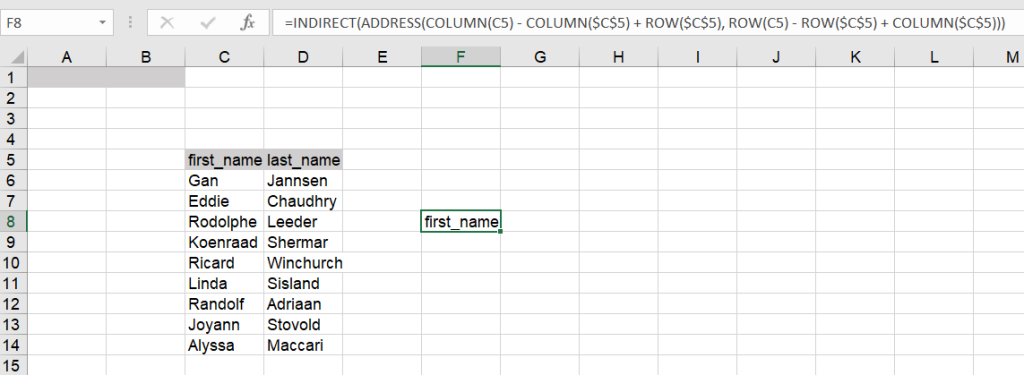The width and height of the screenshot is (1024, 375).
Task: Select column C header
Action: pyautogui.click(x=224, y=57)
